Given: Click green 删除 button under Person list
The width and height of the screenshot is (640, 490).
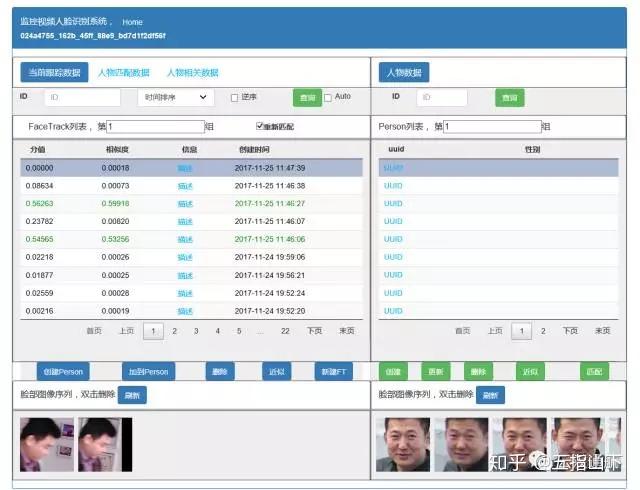Looking at the screenshot, I should [x=478, y=372].
